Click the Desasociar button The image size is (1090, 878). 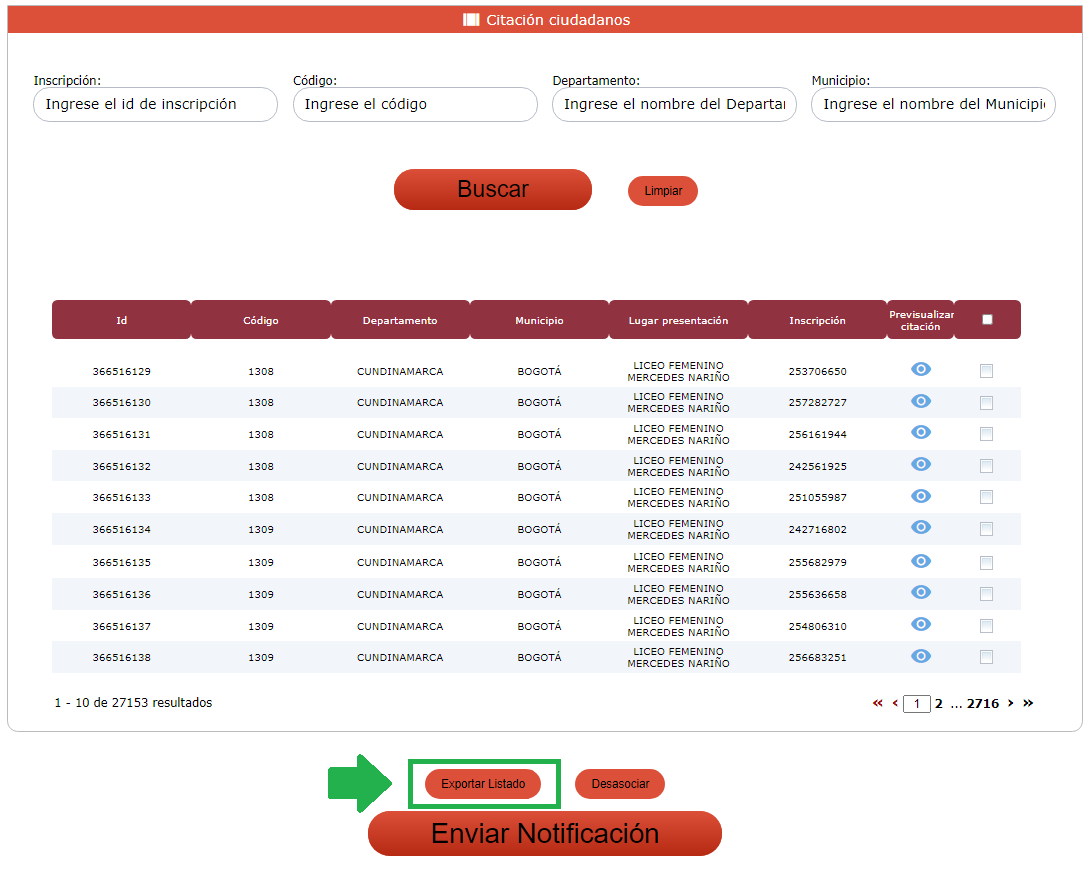[620, 784]
